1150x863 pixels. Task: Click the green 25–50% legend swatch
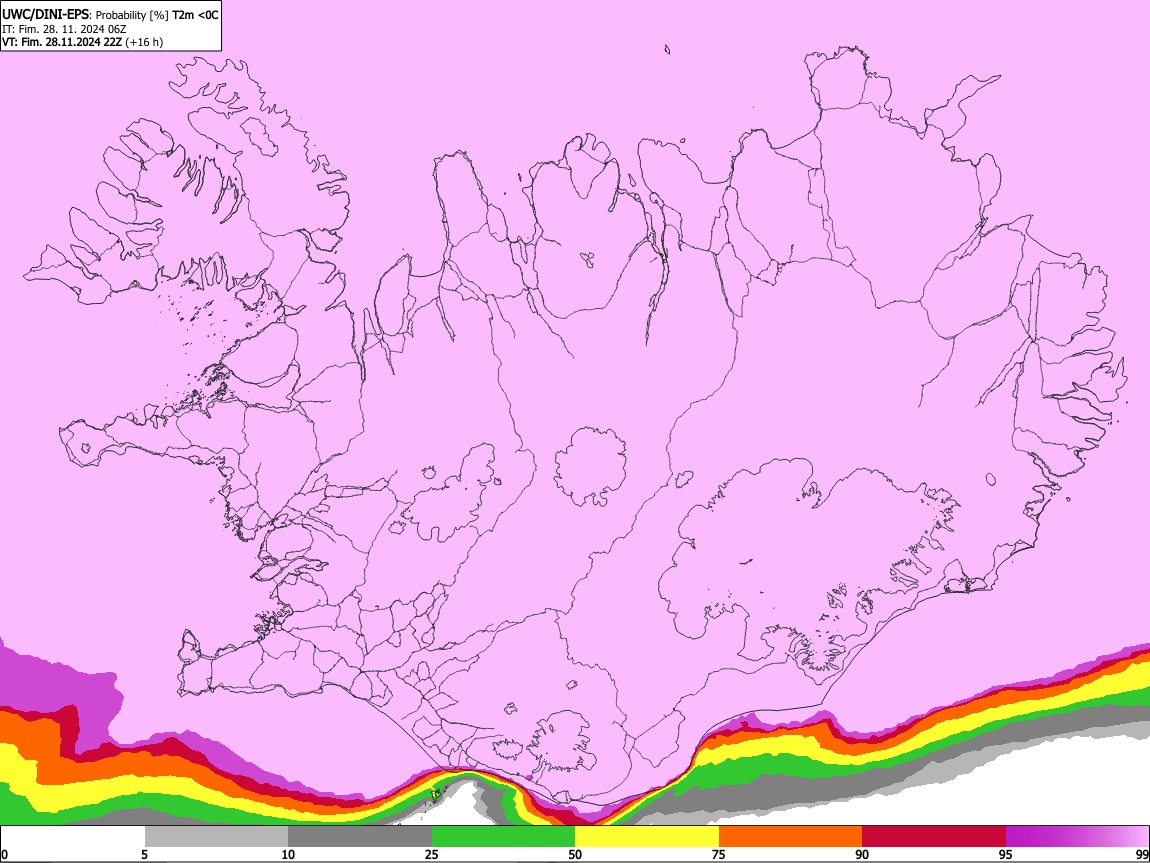click(503, 836)
